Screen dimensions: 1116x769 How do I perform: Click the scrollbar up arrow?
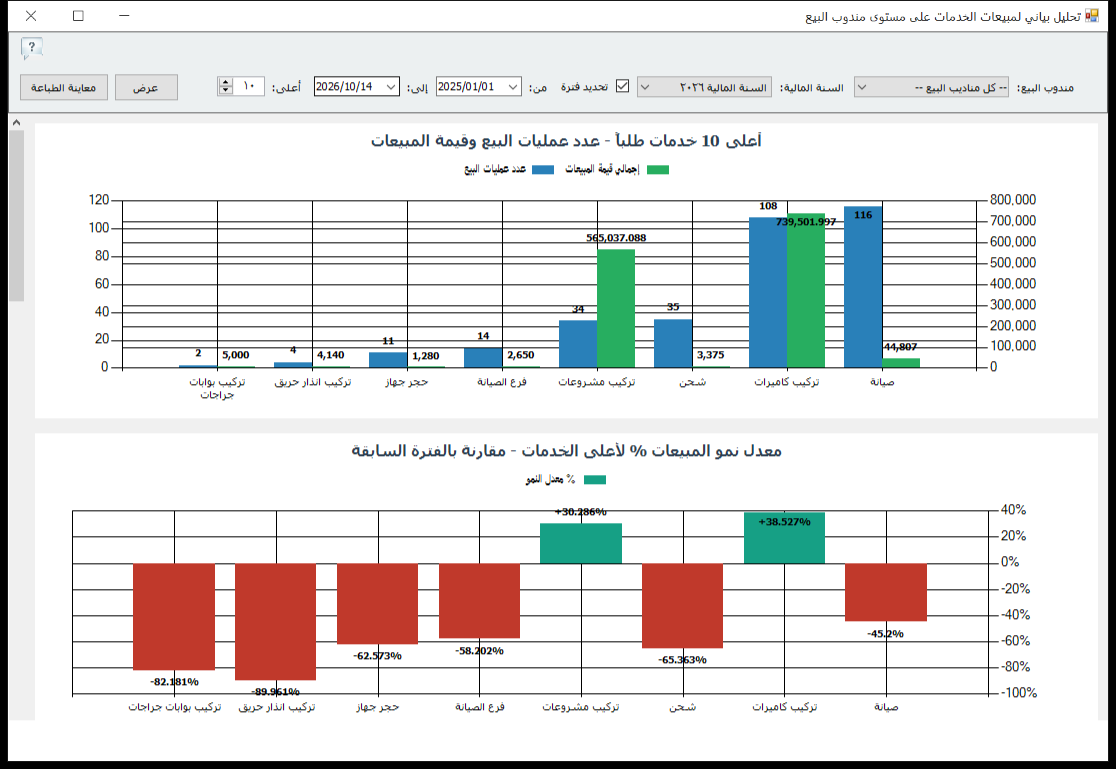tap(16, 123)
